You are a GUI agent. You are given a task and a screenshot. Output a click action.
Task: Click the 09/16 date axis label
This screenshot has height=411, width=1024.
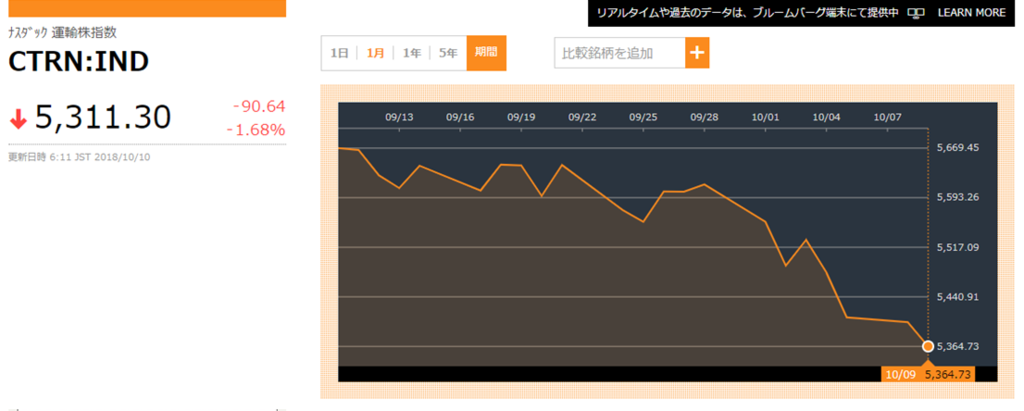(x=460, y=118)
